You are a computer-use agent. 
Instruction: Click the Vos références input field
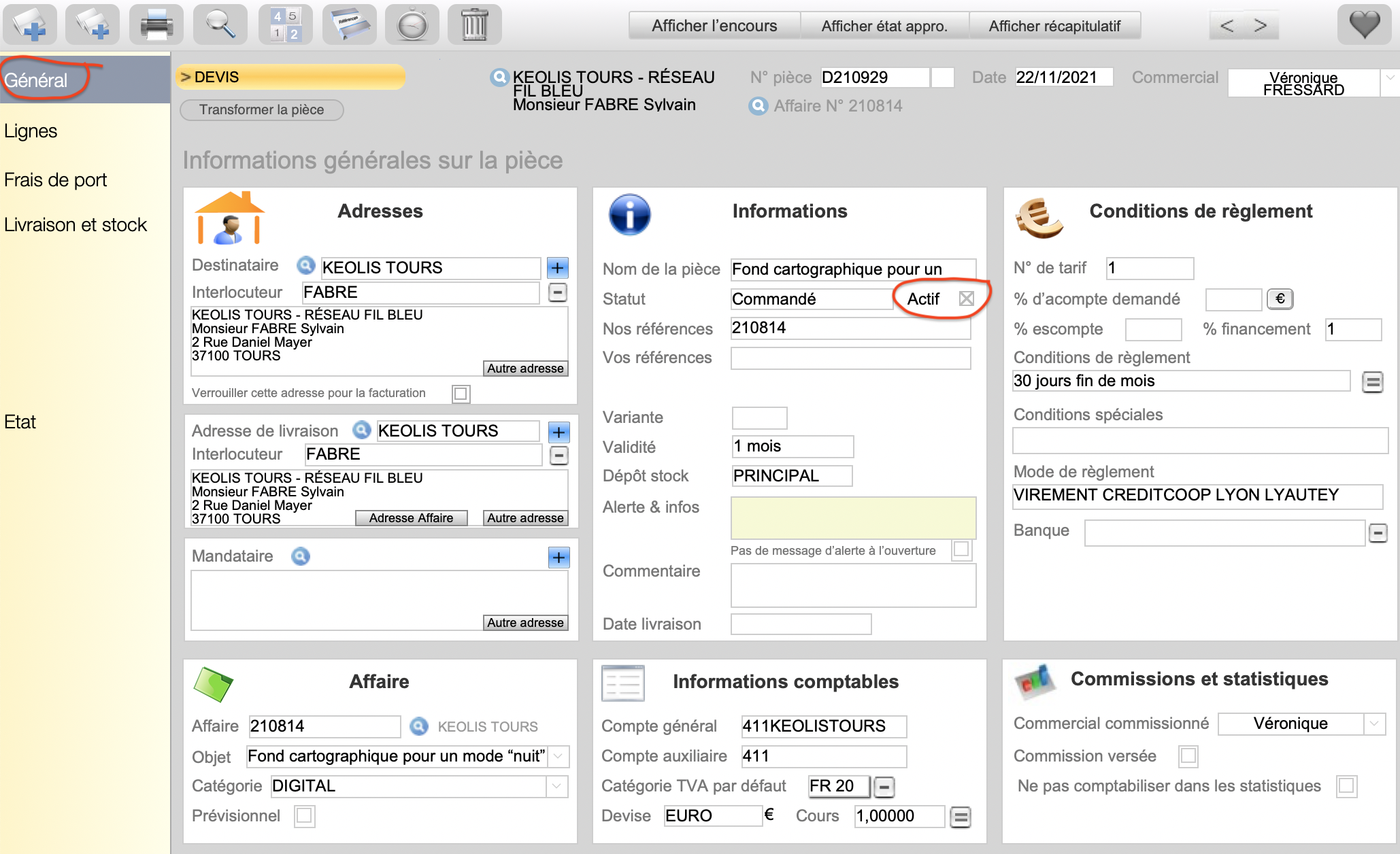point(850,358)
